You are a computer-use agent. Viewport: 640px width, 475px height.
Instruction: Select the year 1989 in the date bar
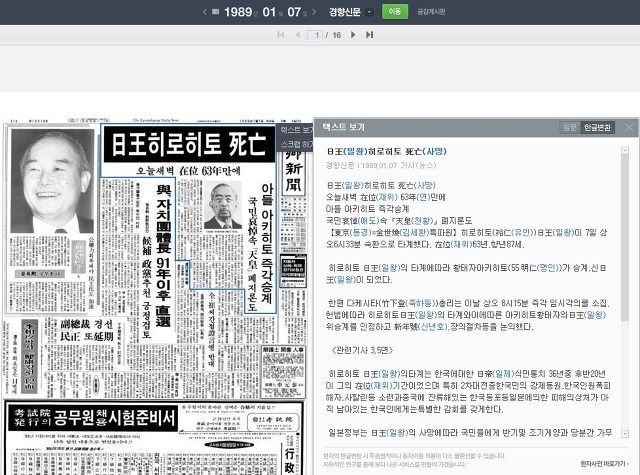238,12
